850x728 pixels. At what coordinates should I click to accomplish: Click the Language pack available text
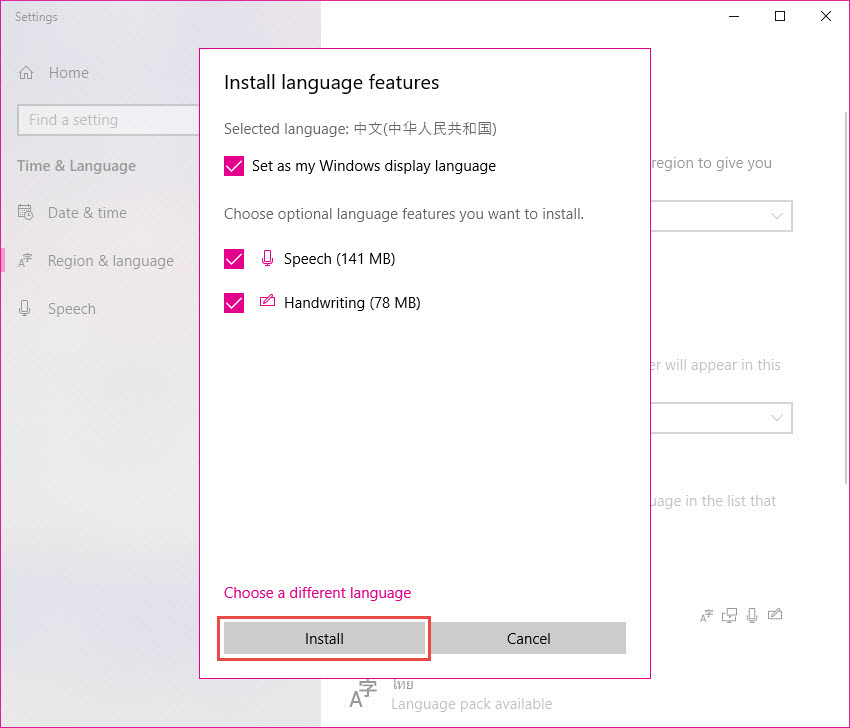click(x=472, y=704)
